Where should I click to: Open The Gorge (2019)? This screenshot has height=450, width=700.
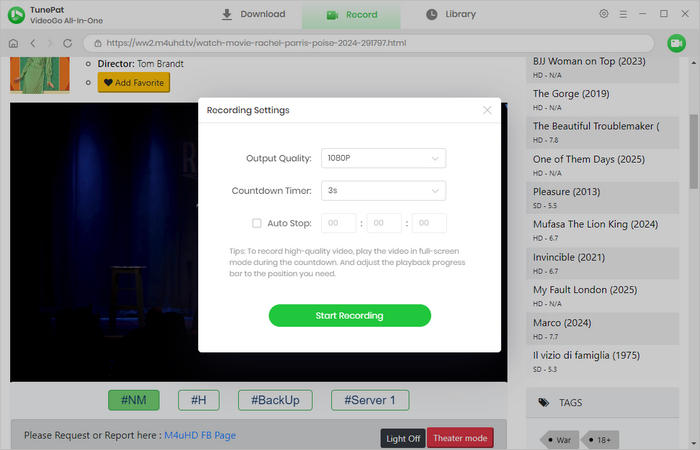(571, 94)
